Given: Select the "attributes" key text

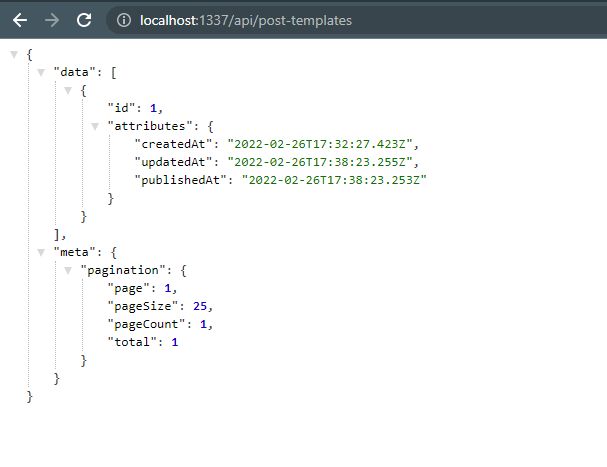Looking at the screenshot, I should (x=150, y=126).
